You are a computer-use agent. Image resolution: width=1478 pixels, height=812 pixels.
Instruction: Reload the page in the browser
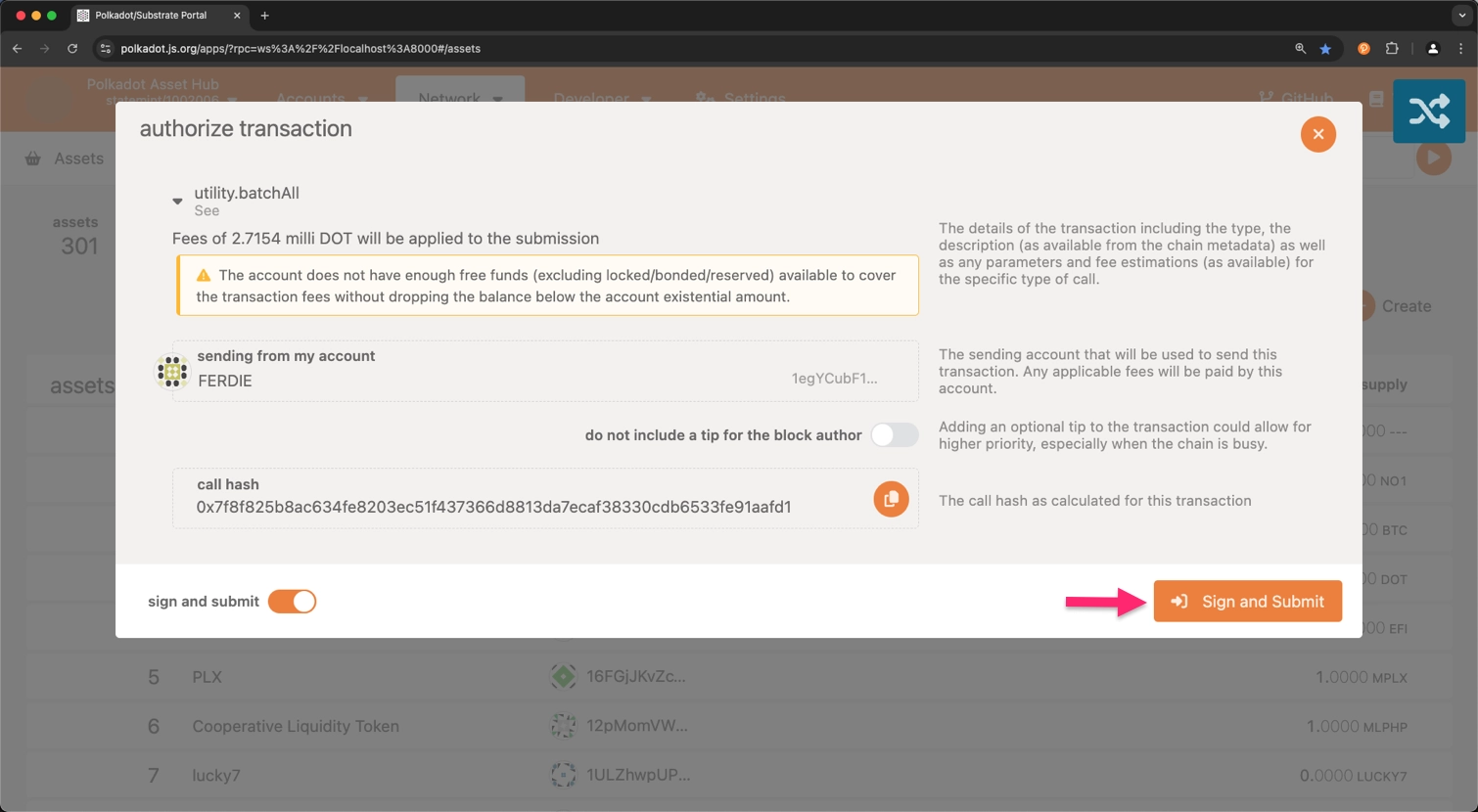tap(72, 49)
